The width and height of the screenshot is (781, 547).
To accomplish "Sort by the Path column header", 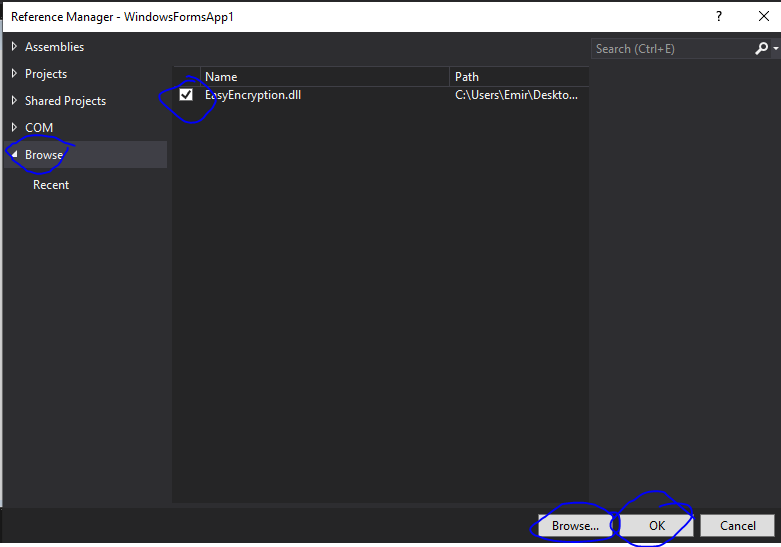I will point(519,77).
